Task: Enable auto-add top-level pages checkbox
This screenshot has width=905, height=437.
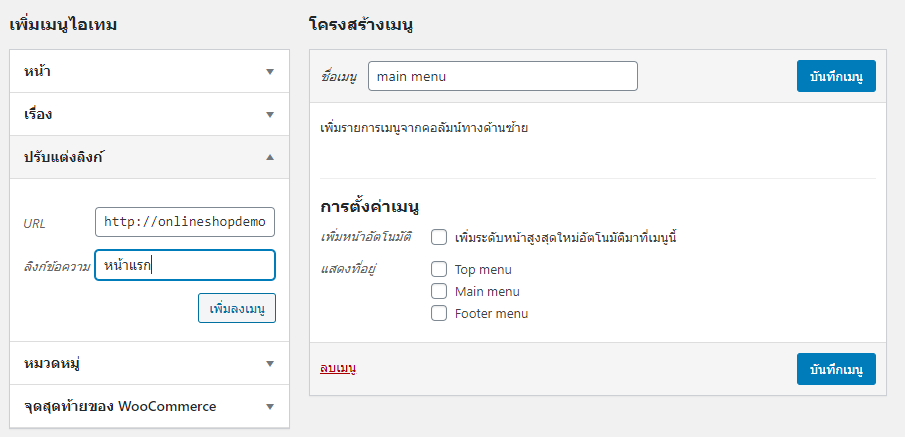Action: tap(439, 237)
